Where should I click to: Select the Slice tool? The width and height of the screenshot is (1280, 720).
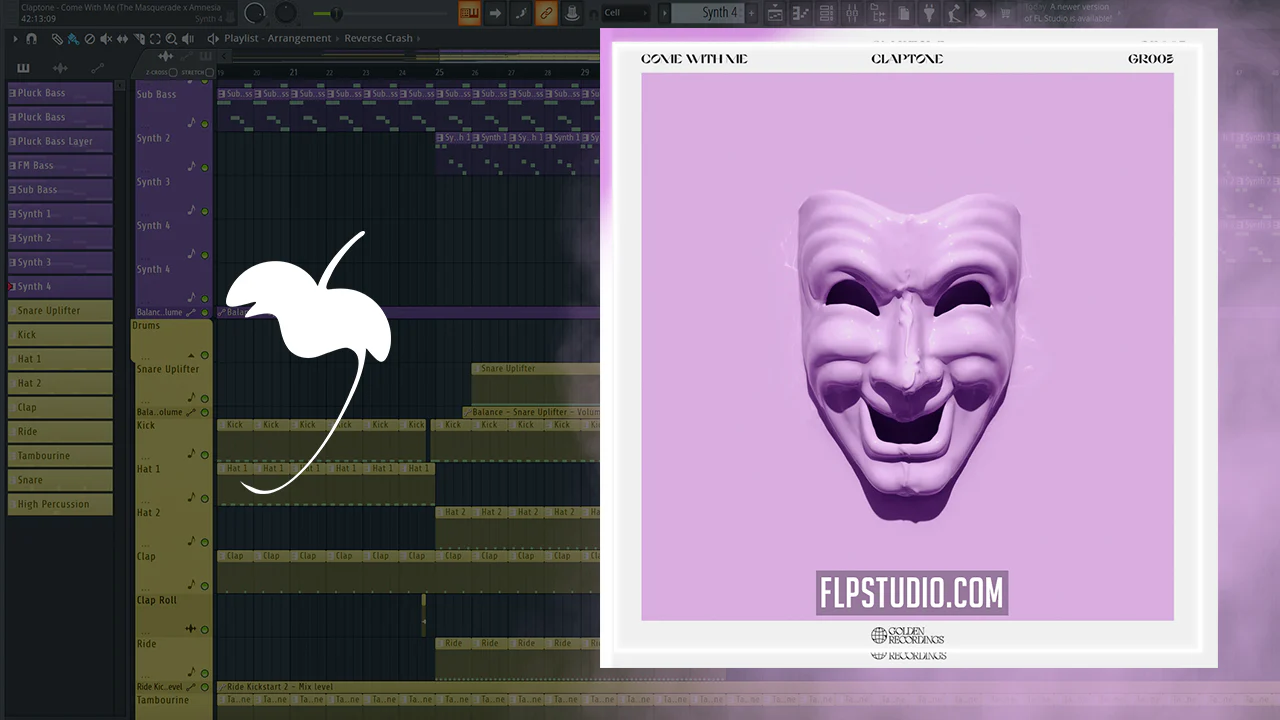[139, 39]
